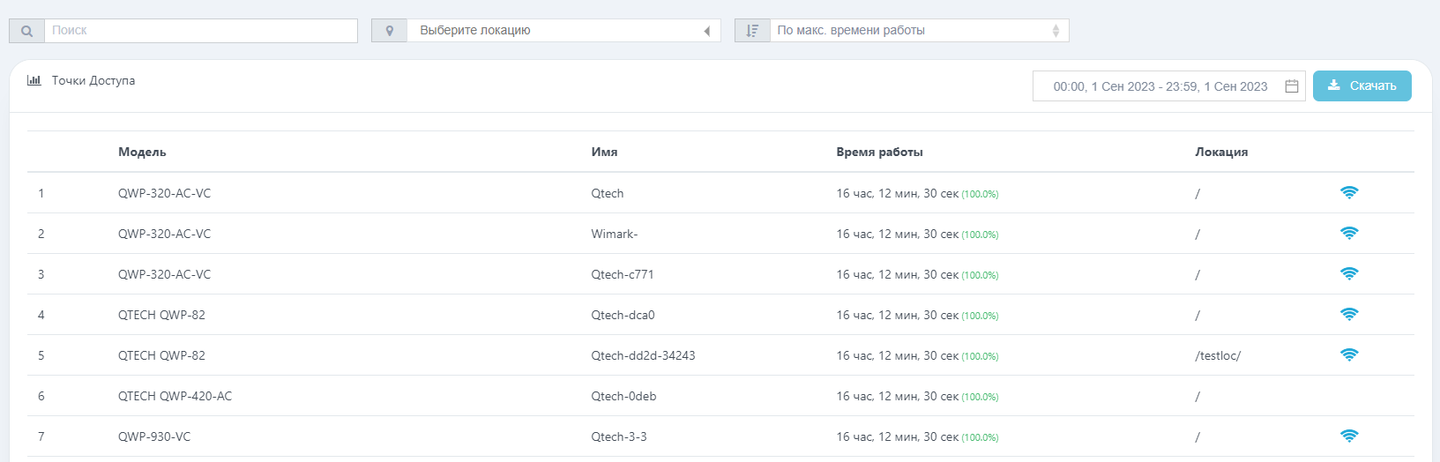The width and height of the screenshot is (1440, 462).
Task: Click Wi-Fi icon in Wimark- row
Action: click(1349, 233)
